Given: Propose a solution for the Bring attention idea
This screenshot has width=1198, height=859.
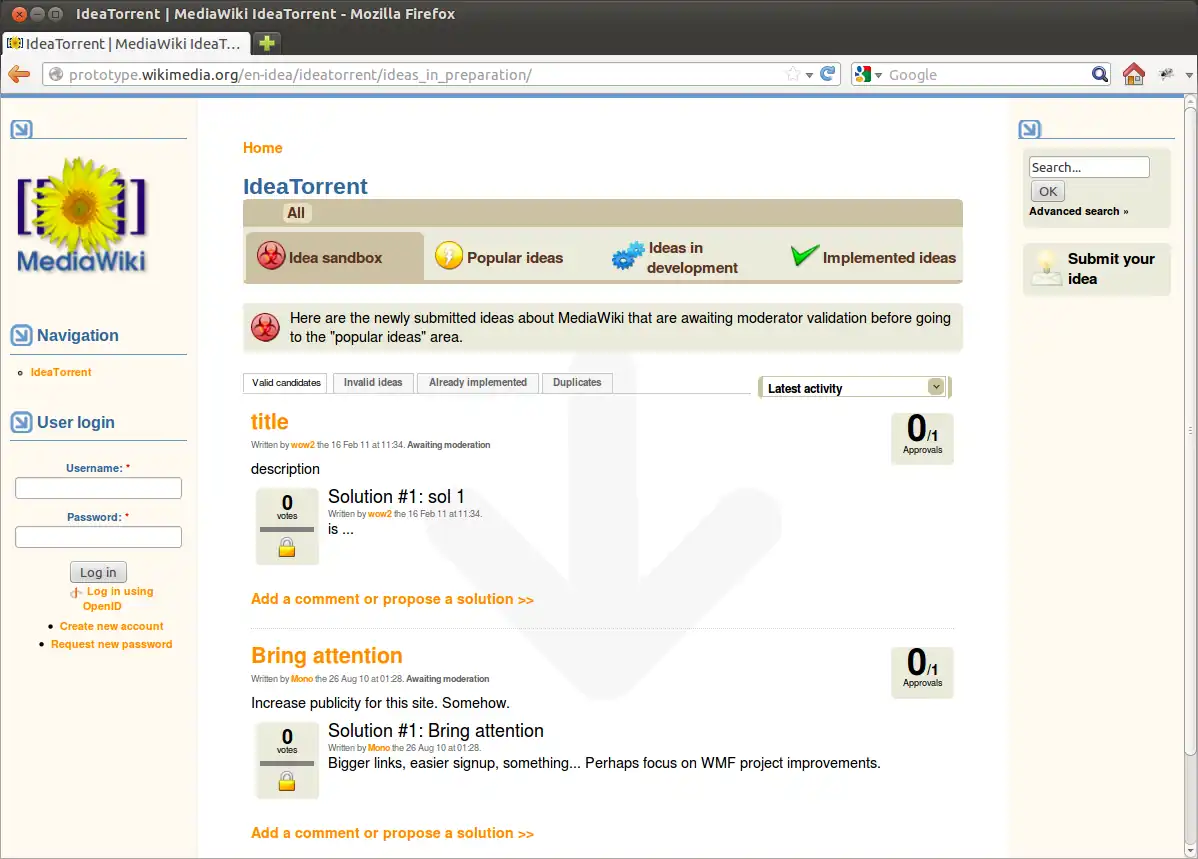Looking at the screenshot, I should point(392,832).
